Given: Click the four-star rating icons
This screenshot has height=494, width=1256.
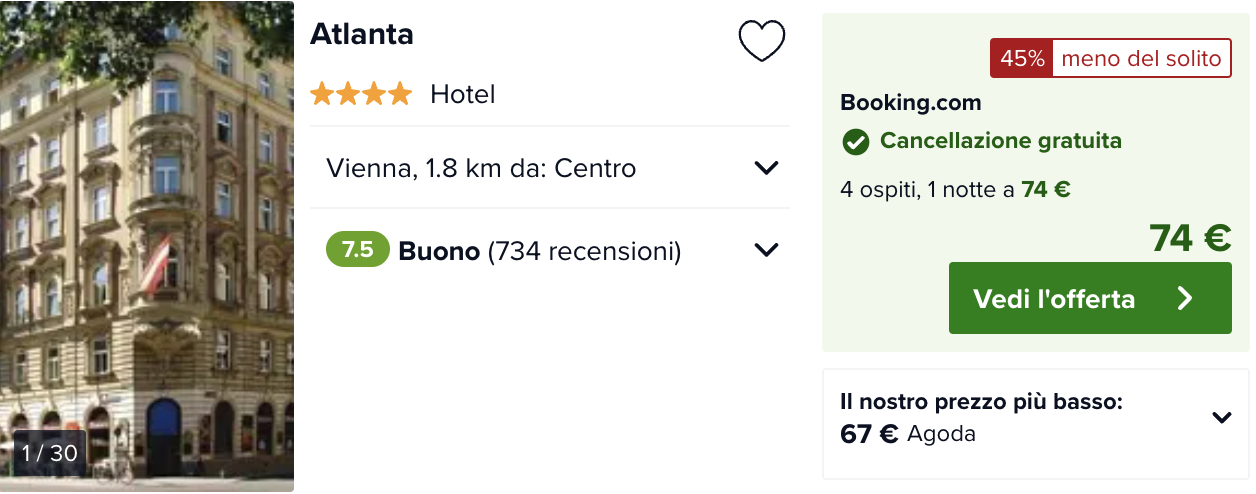Looking at the screenshot, I should pos(361,94).
